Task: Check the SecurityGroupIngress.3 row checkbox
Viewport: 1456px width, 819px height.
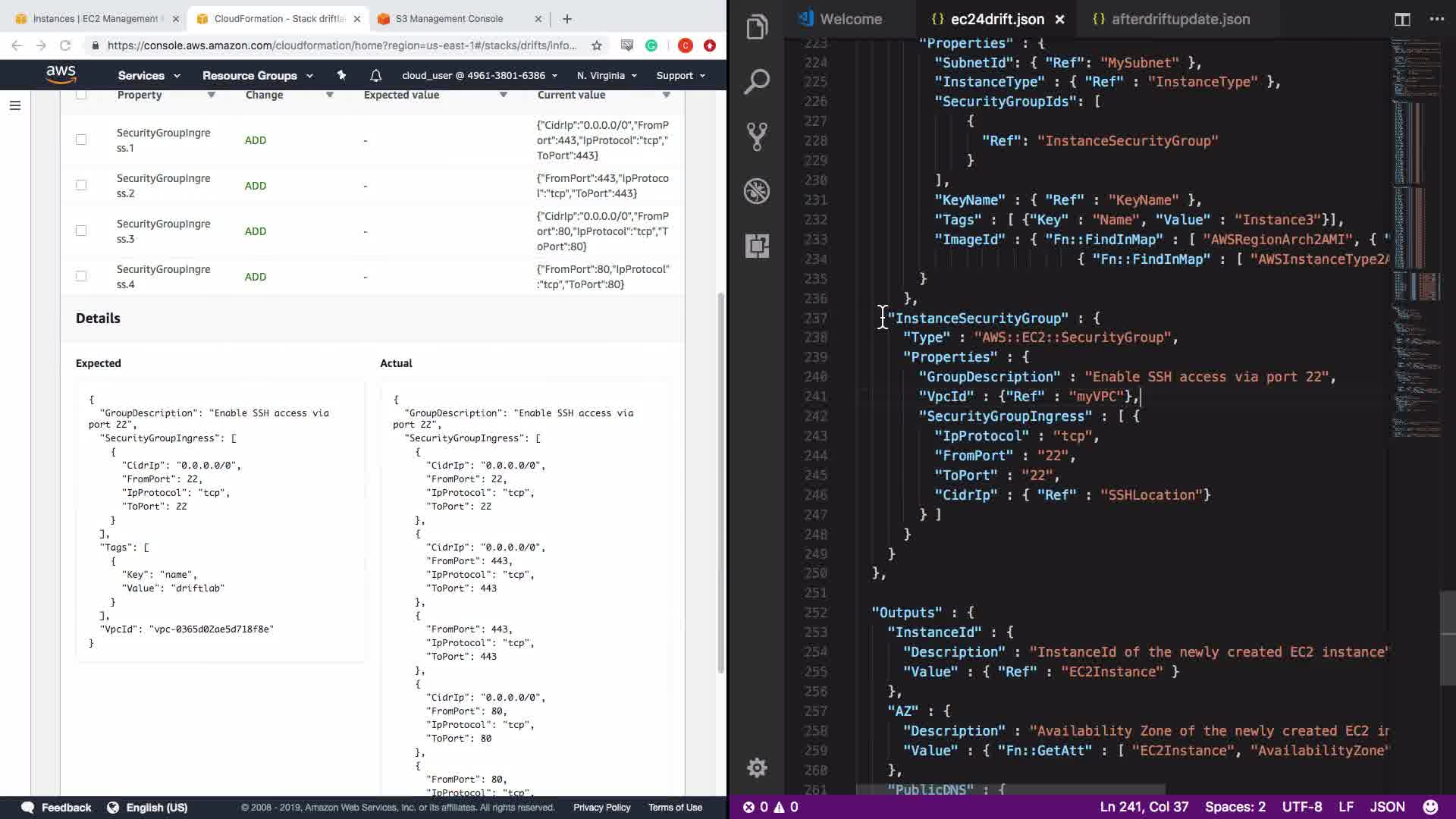Action: [x=81, y=231]
